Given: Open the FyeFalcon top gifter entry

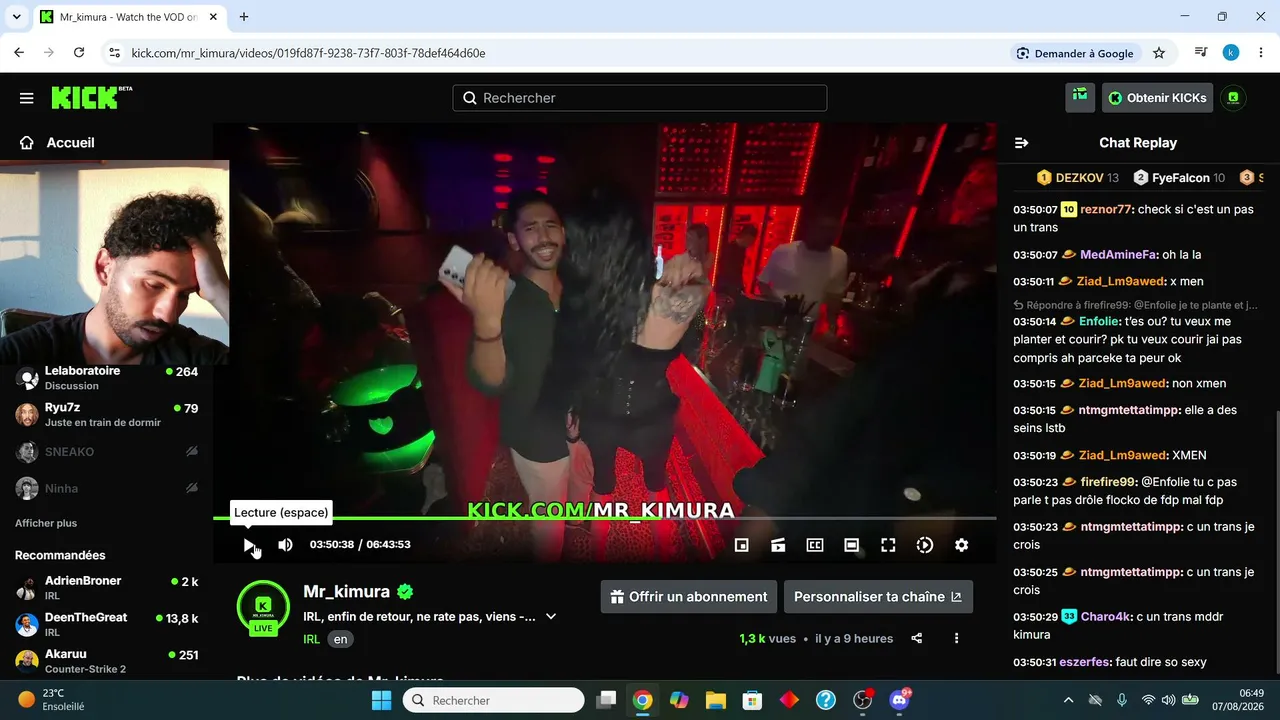Looking at the screenshot, I should pos(1179,178).
